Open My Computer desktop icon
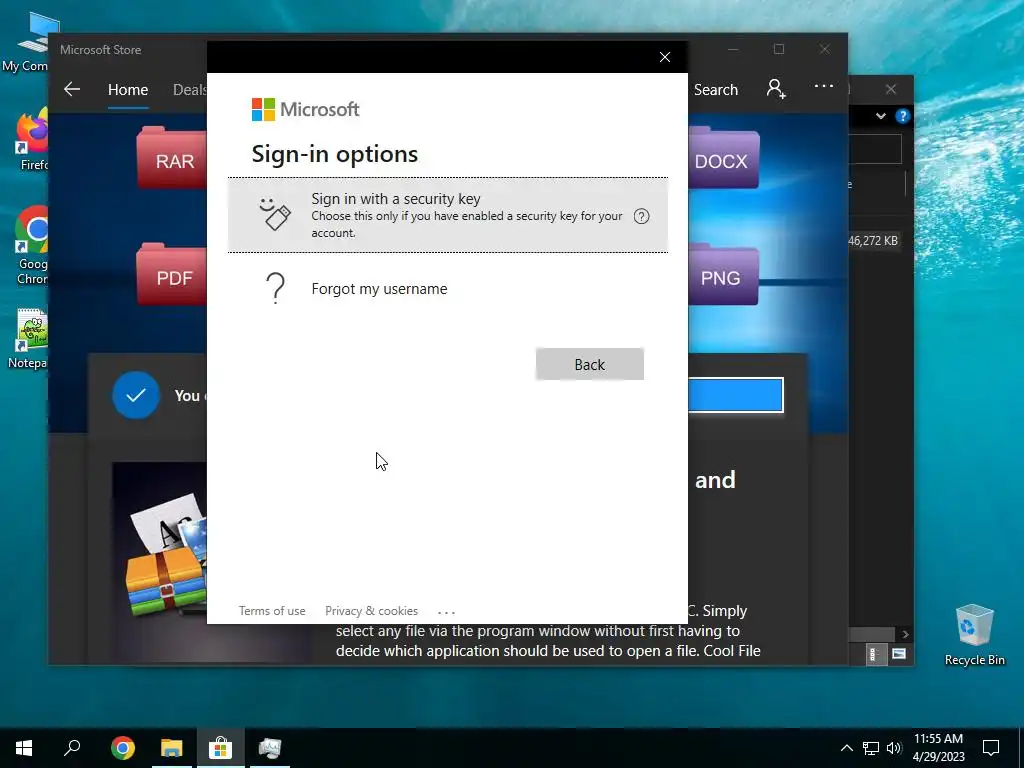This screenshot has width=1024, height=768. click(x=26, y=42)
